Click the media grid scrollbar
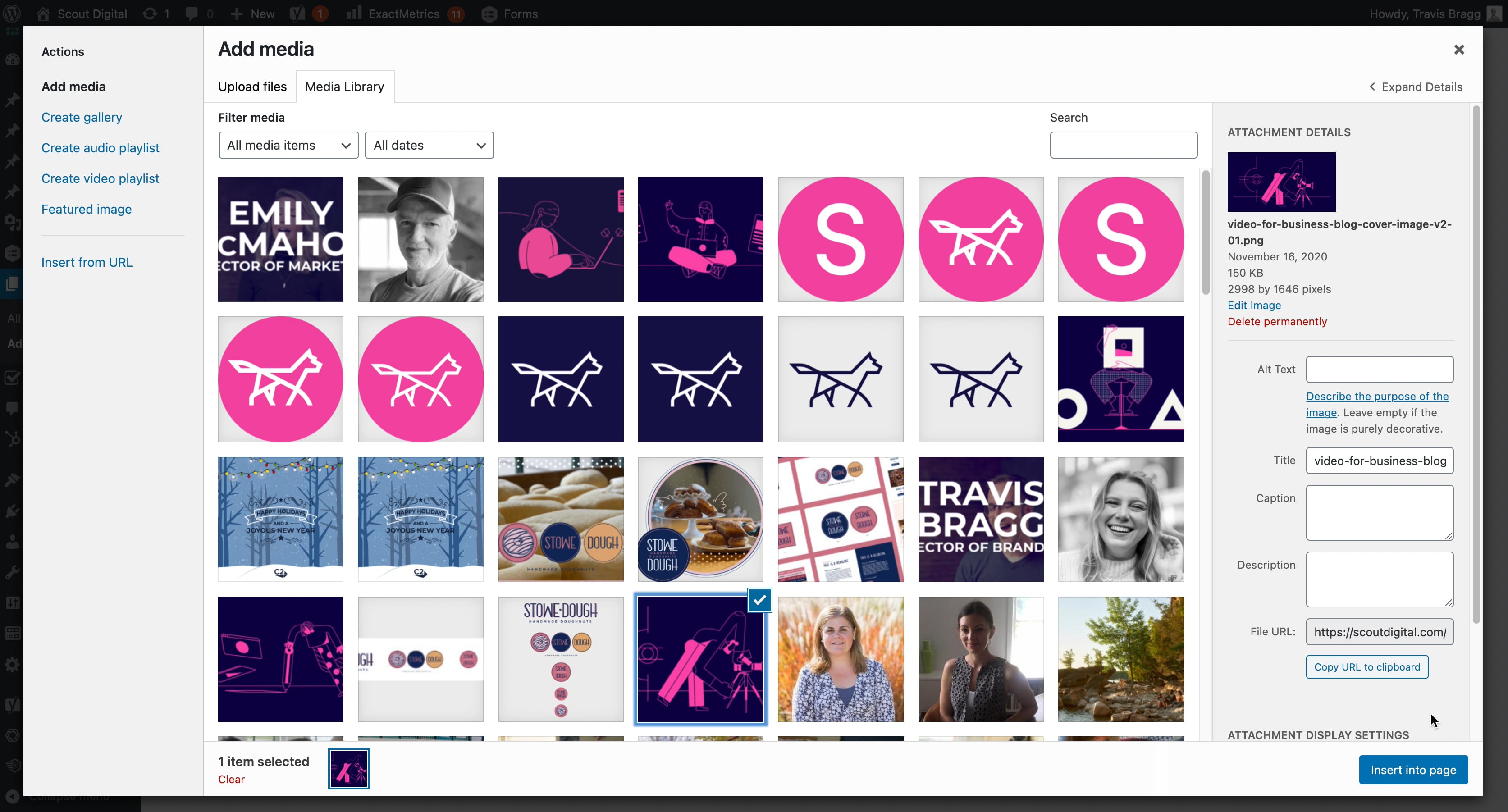1508x812 pixels. pyautogui.click(x=1205, y=233)
